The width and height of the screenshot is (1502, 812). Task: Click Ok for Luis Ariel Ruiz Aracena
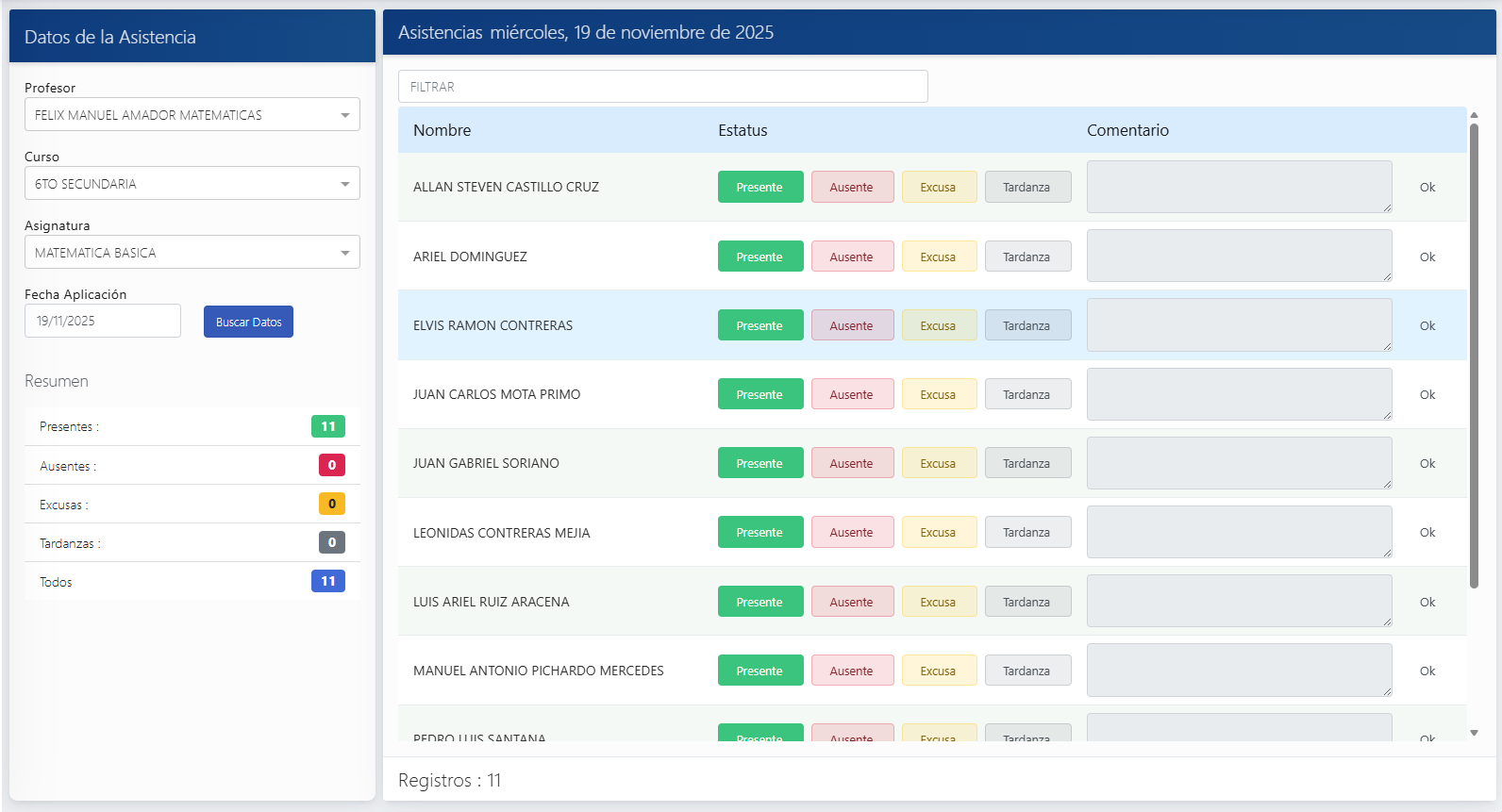click(x=1427, y=602)
